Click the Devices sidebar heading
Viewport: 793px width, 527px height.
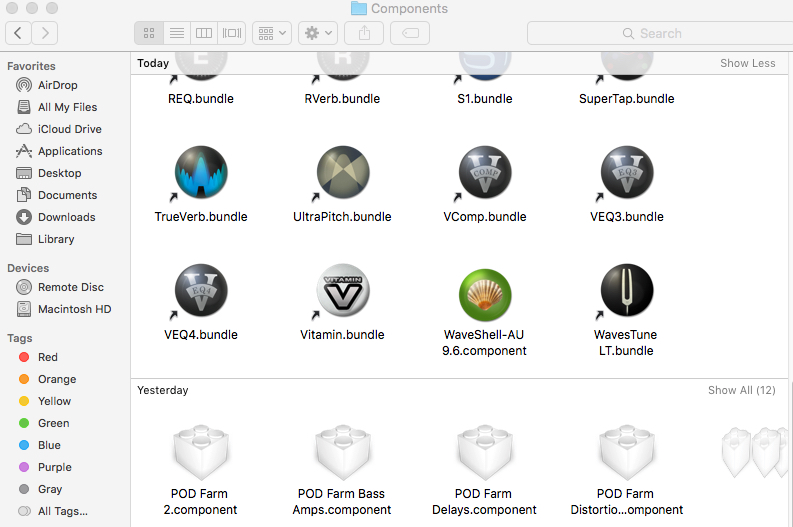pyautogui.click(x=28, y=268)
